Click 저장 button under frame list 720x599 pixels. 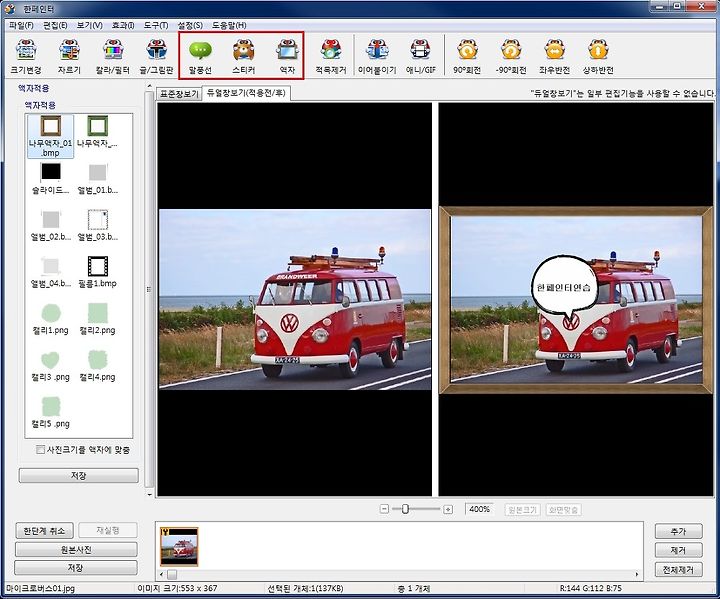pyautogui.click(x=79, y=475)
